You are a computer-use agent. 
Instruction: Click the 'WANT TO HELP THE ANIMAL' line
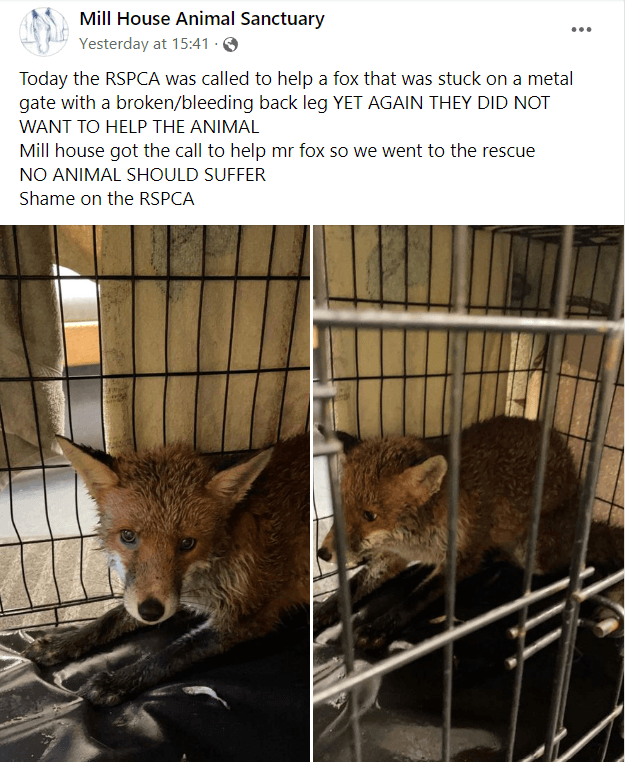(x=139, y=127)
